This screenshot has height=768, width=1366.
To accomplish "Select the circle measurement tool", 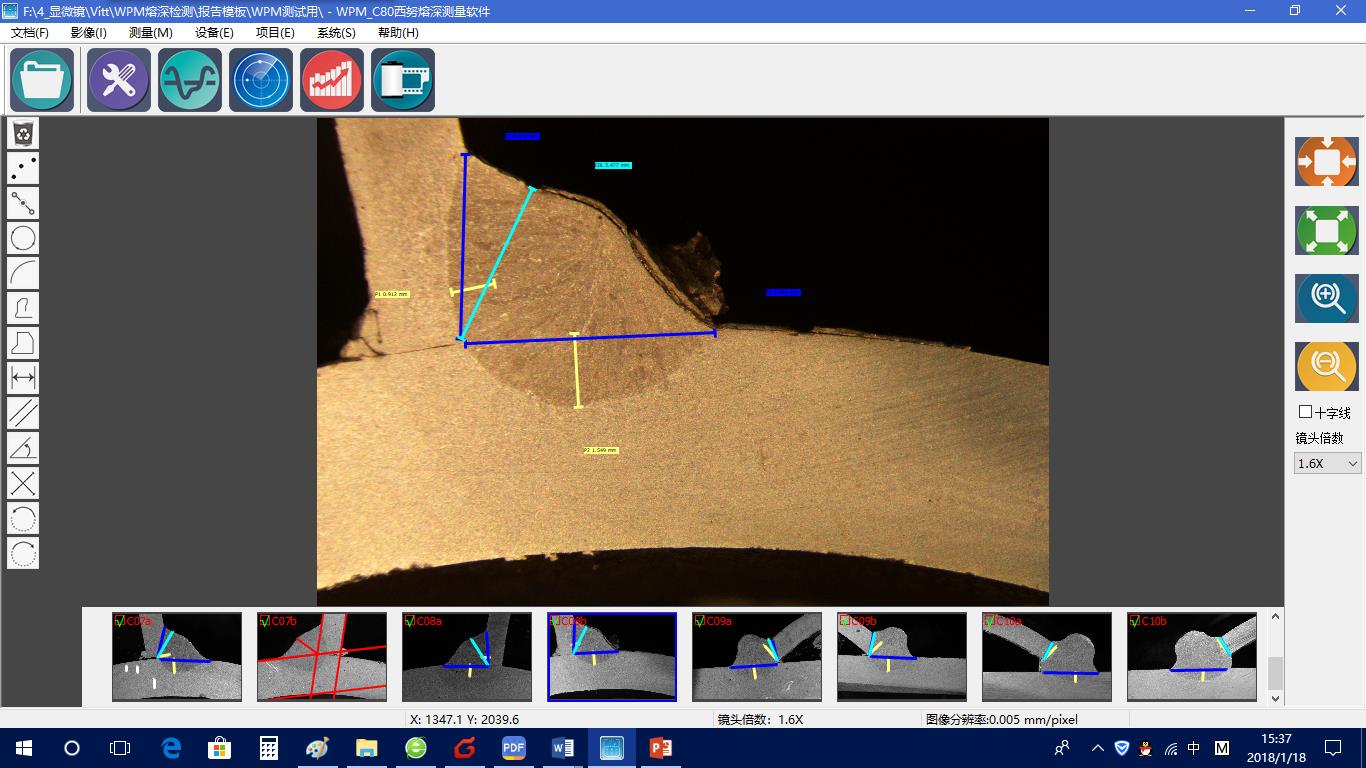I will pyautogui.click(x=23, y=238).
